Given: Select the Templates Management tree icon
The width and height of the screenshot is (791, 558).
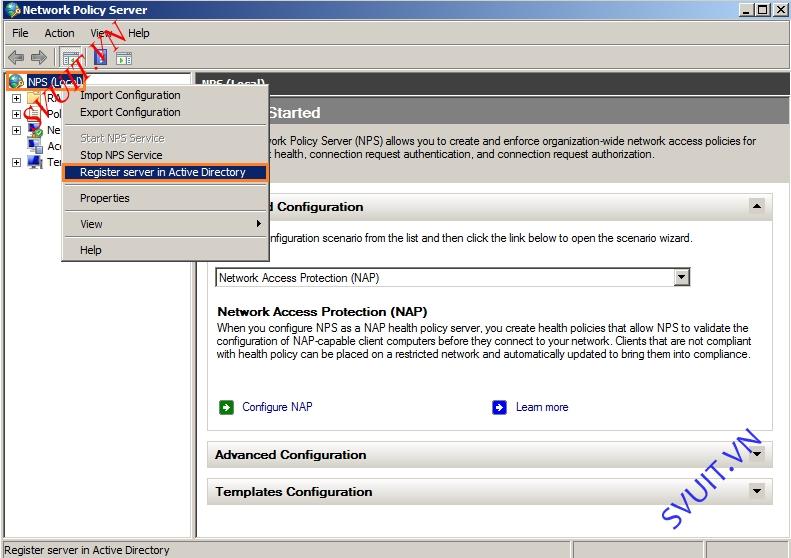Looking at the screenshot, I should click(35, 162).
